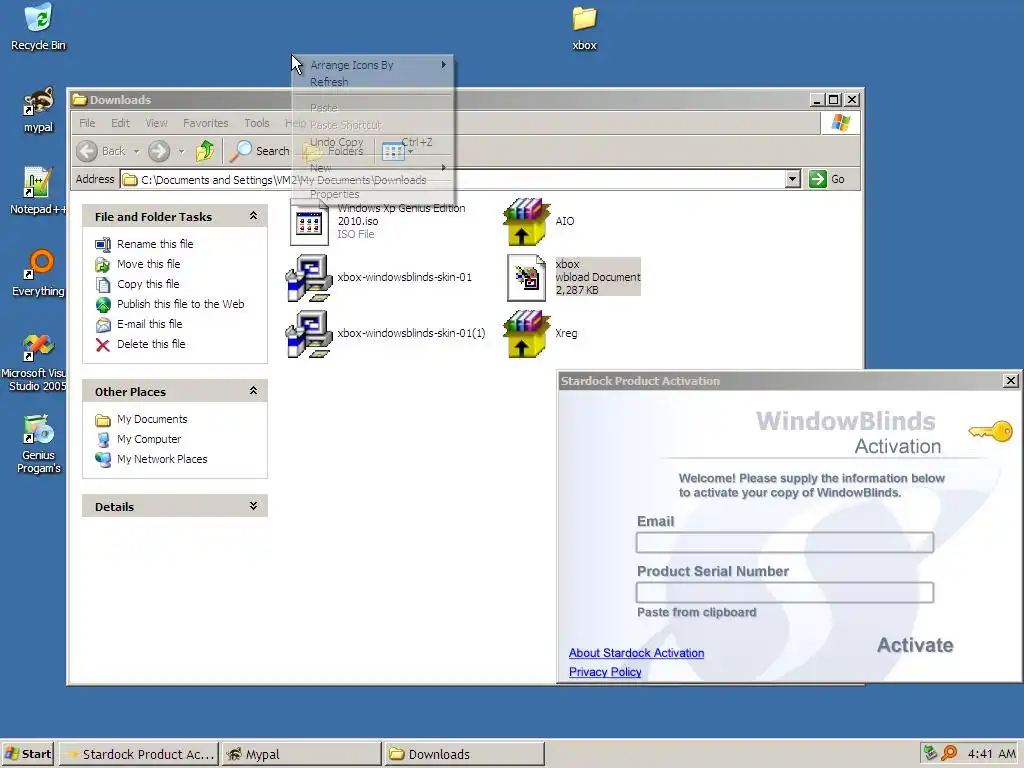The image size is (1024, 768).
Task: Open the mypal desktop shortcut
Action: [39, 110]
